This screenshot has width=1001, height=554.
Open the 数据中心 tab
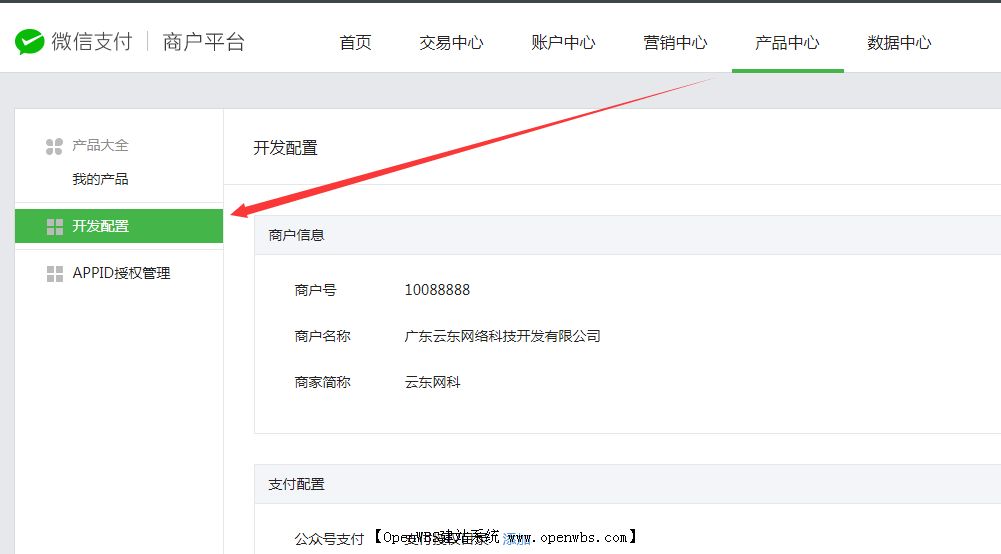tap(899, 42)
